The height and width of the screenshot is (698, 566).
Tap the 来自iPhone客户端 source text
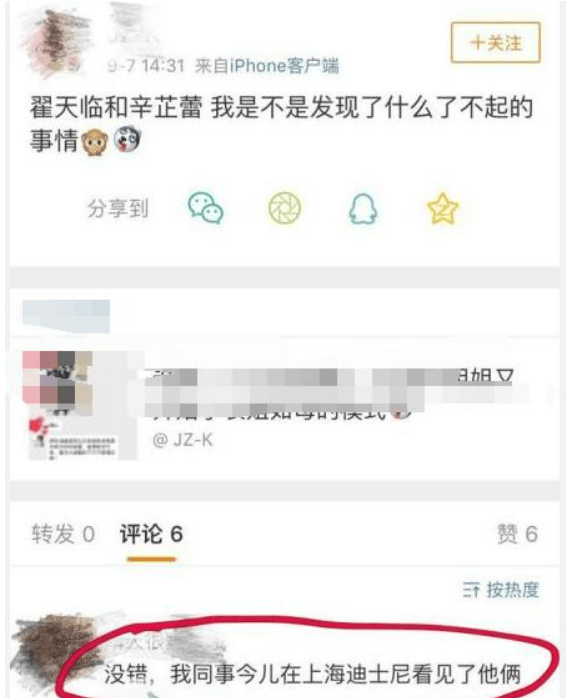coord(267,66)
